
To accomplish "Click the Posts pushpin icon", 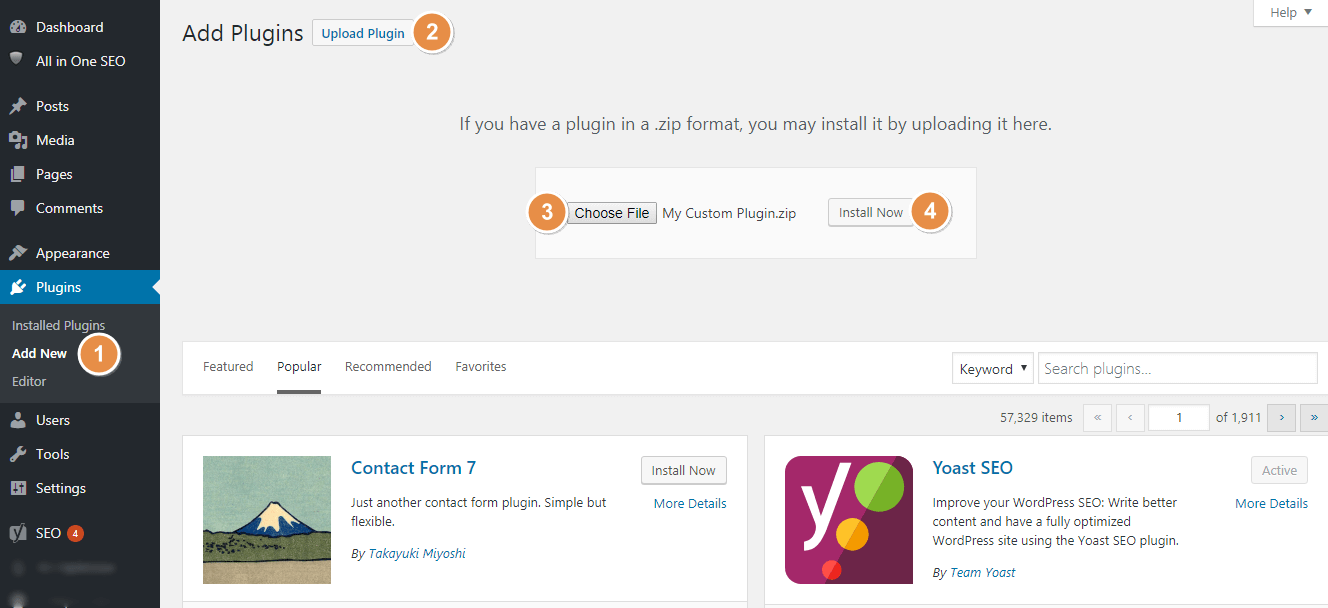I will coord(17,106).
